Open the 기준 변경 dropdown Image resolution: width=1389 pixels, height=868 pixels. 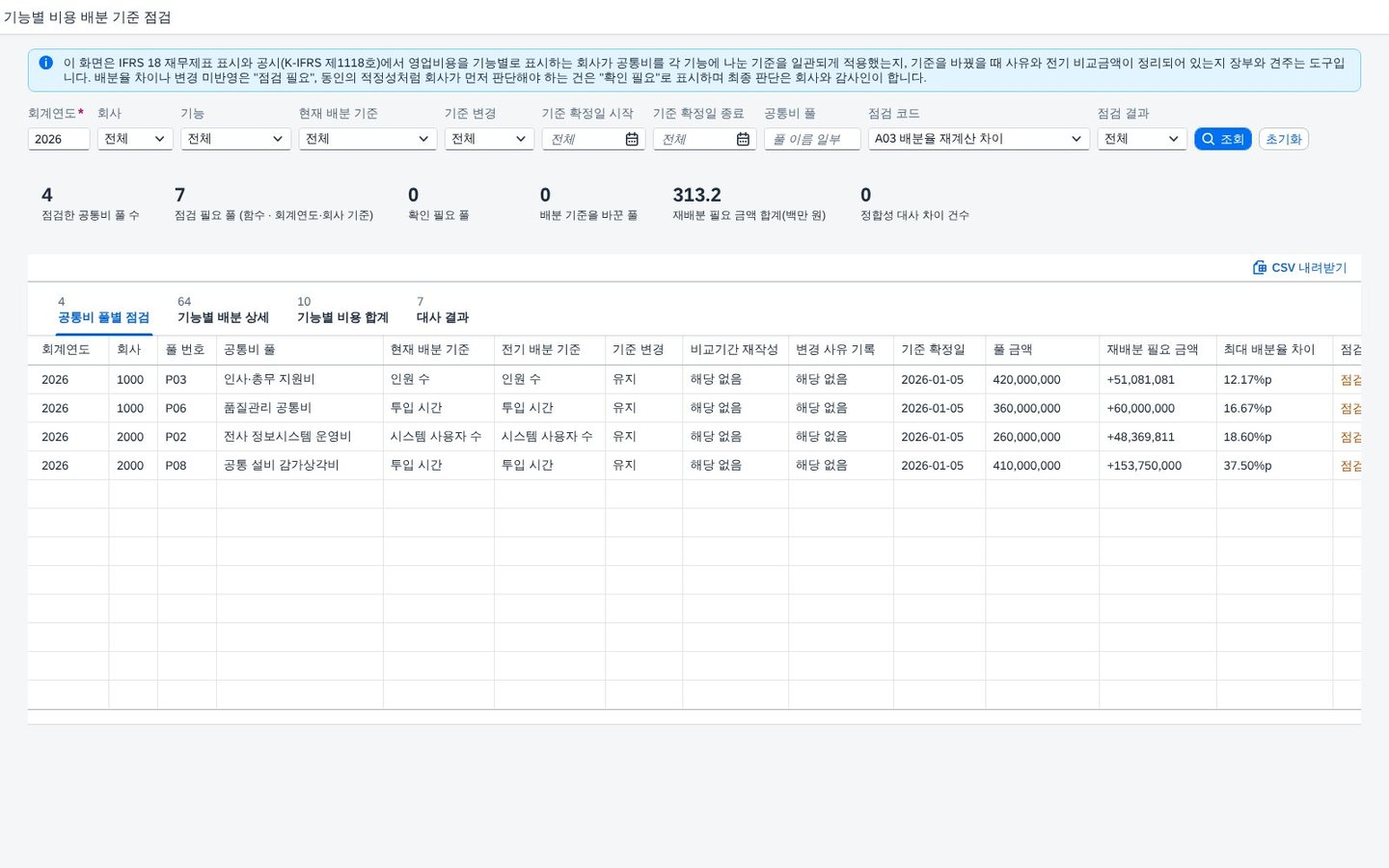[489, 139]
